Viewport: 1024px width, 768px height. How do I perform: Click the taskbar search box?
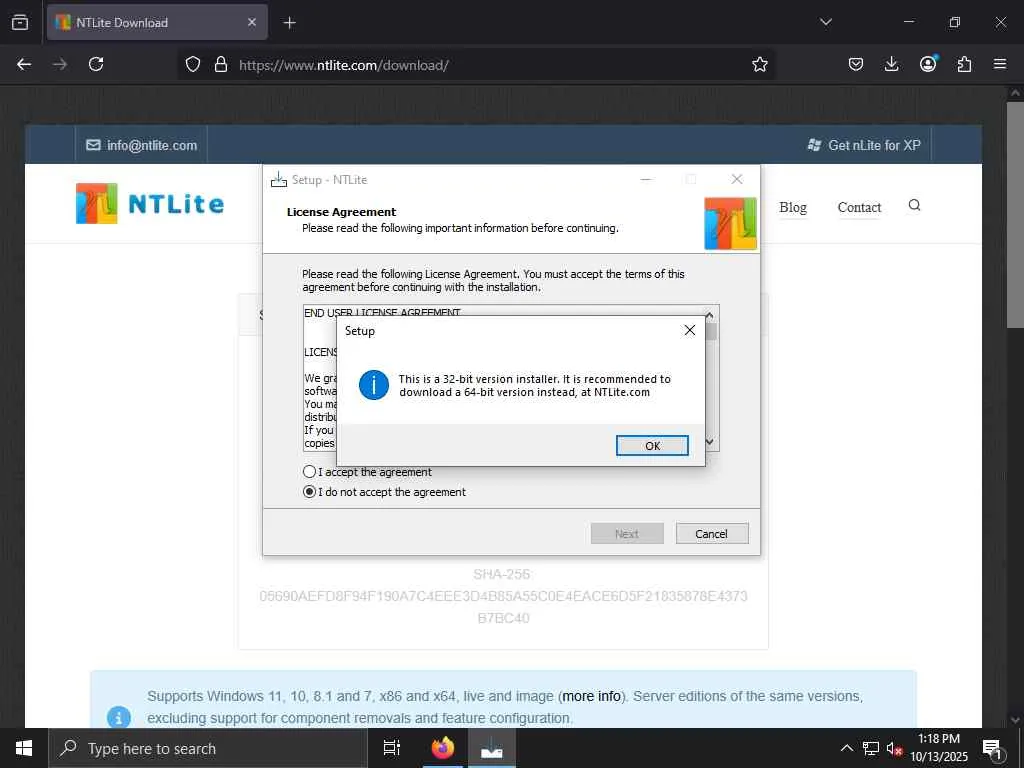click(x=208, y=748)
